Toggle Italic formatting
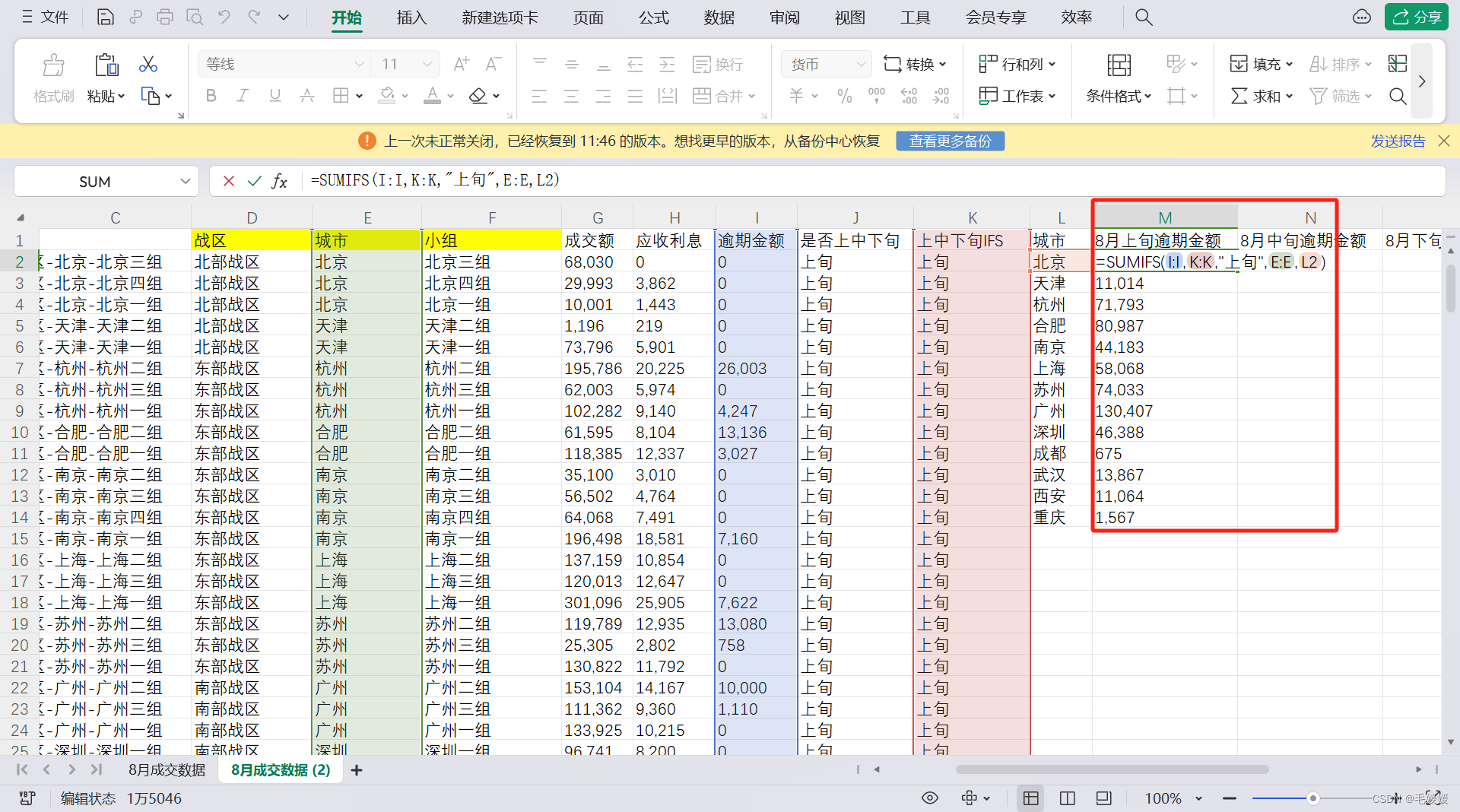The image size is (1460, 812). tap(243, 96)
